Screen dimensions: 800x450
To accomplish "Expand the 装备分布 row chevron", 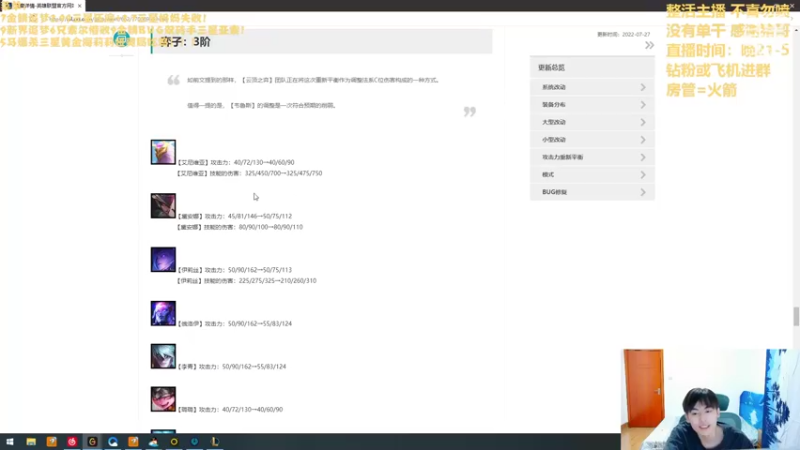I will (643, 105).
